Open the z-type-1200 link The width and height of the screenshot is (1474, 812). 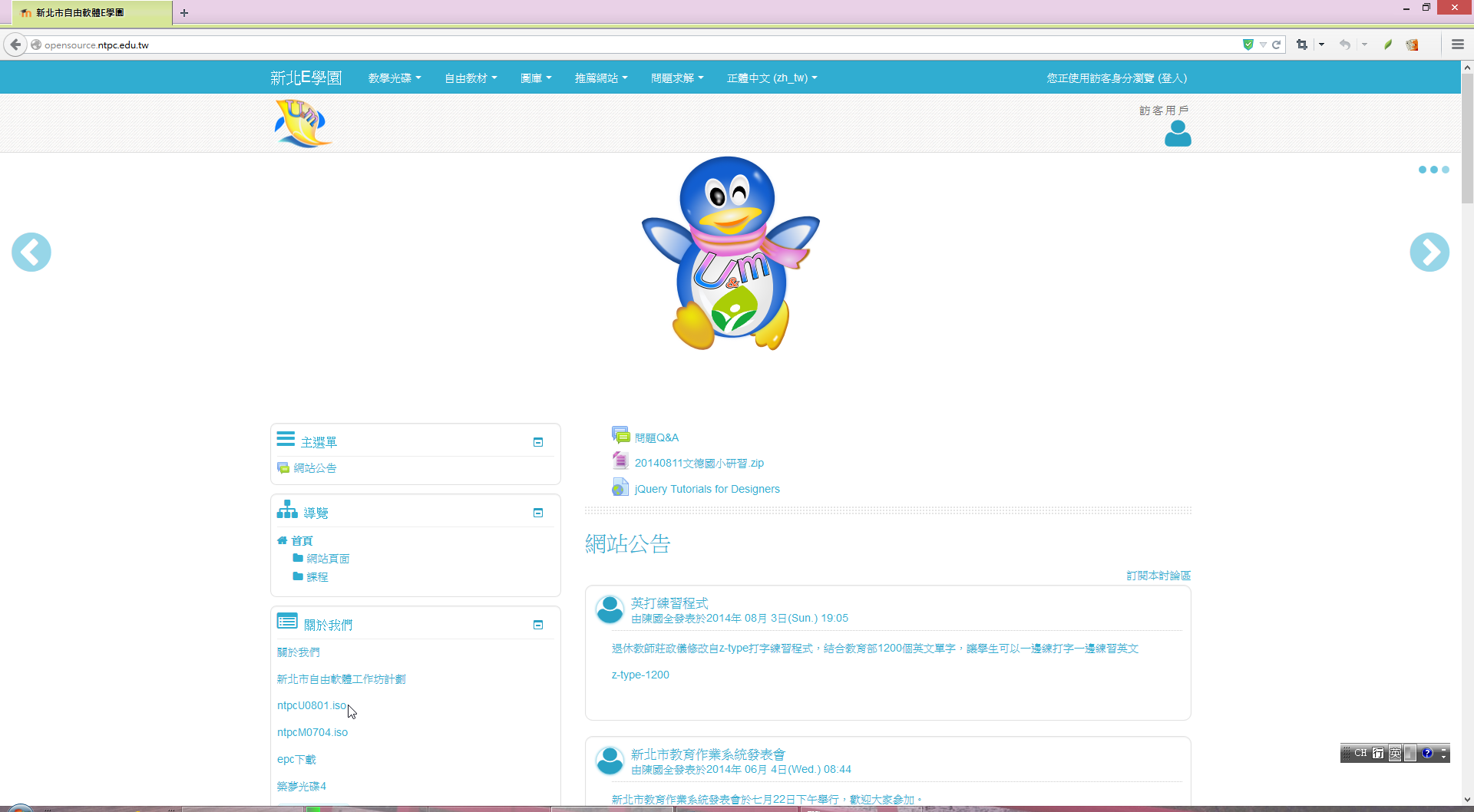[640, 675]
